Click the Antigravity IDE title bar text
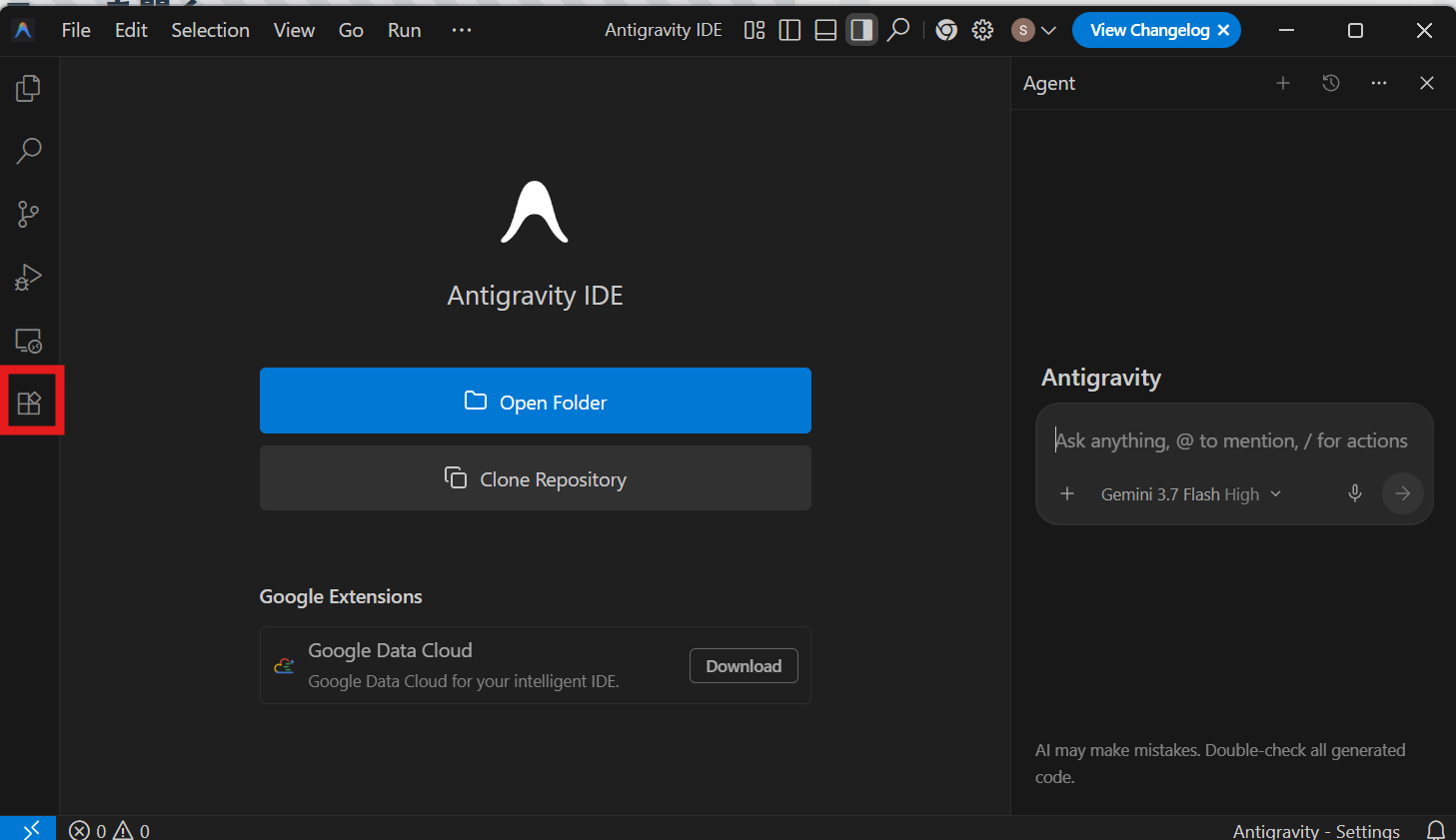1456x840 pixels. [664, 30]
